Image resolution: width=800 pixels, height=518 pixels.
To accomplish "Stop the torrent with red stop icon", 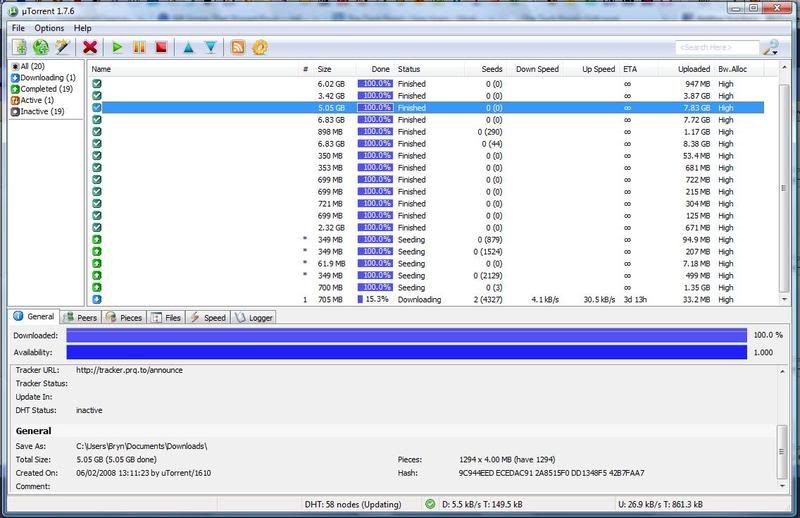I will coord(160,46).
